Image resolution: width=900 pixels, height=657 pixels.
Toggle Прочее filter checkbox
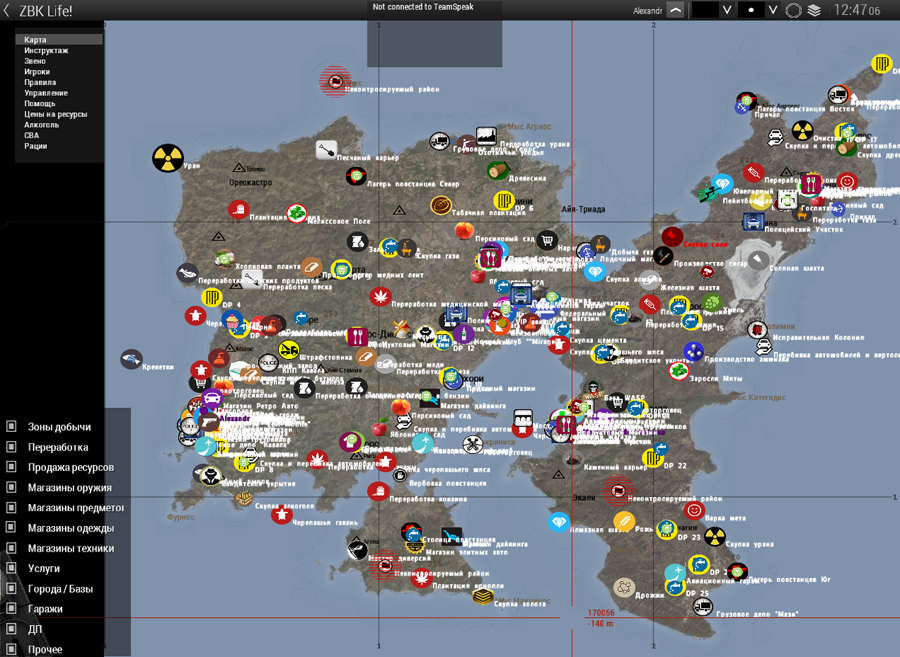point(11,649)
